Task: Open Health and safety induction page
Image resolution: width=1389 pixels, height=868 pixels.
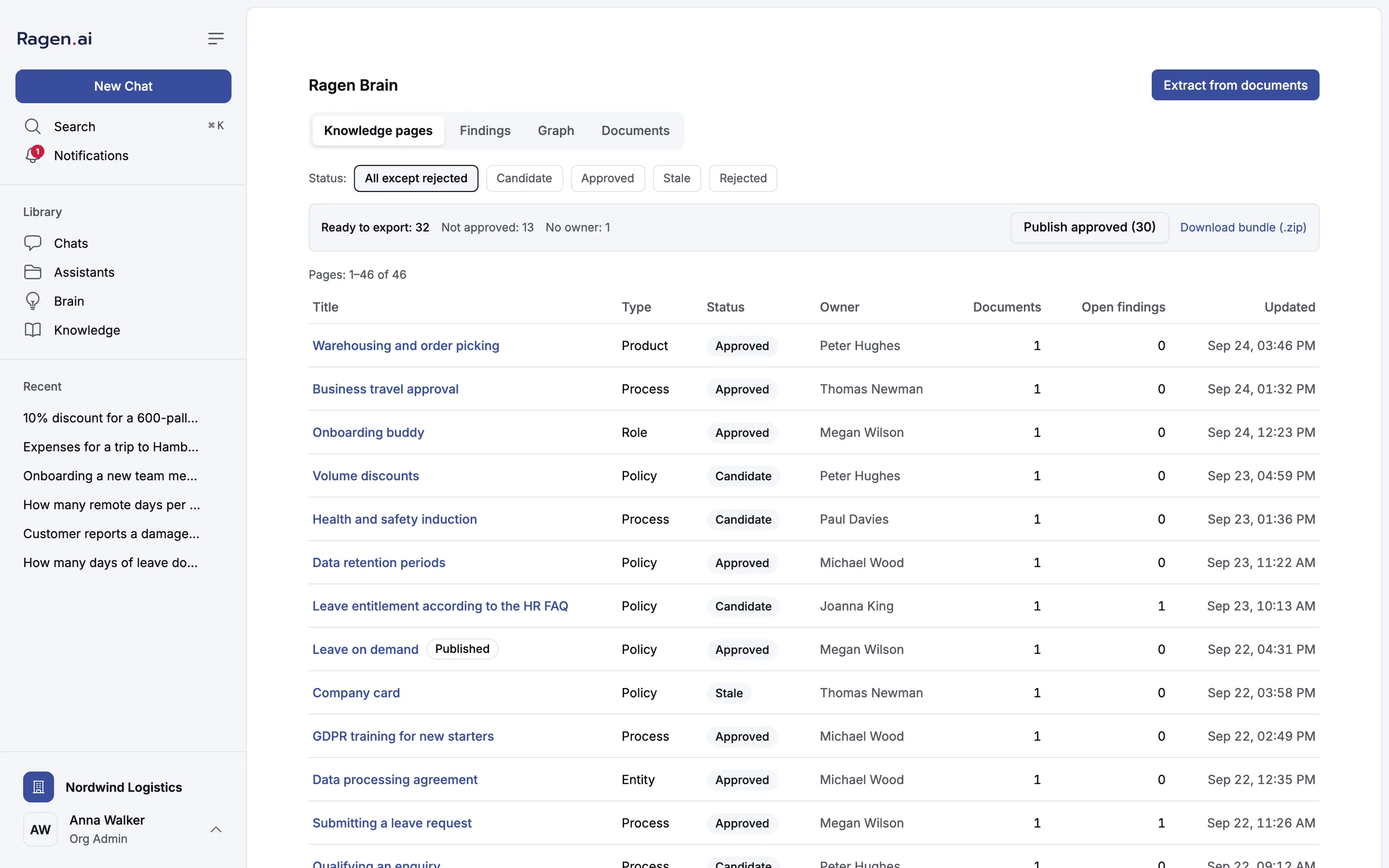Action: (395, 519)
